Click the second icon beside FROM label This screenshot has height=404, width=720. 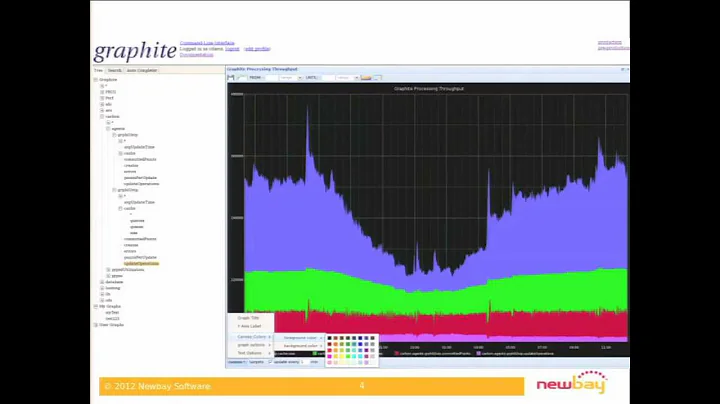coord(242,78)
